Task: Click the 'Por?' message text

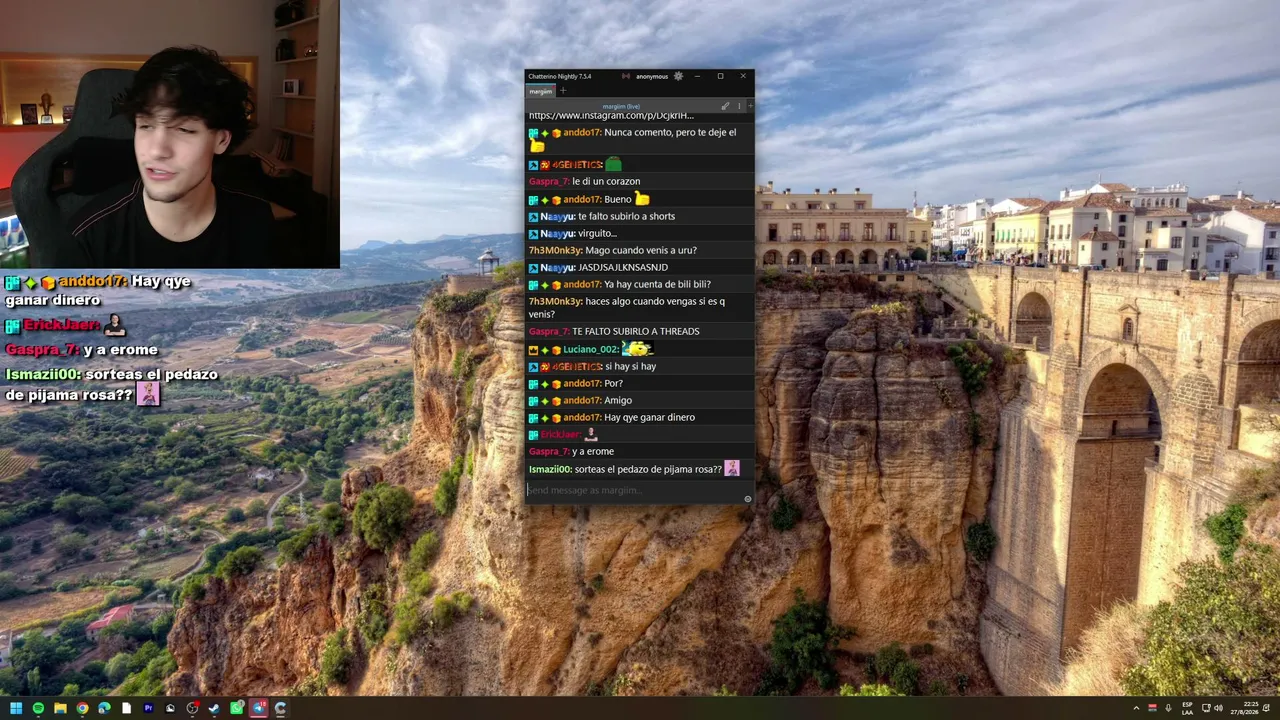Action: [x=613, y=383]
